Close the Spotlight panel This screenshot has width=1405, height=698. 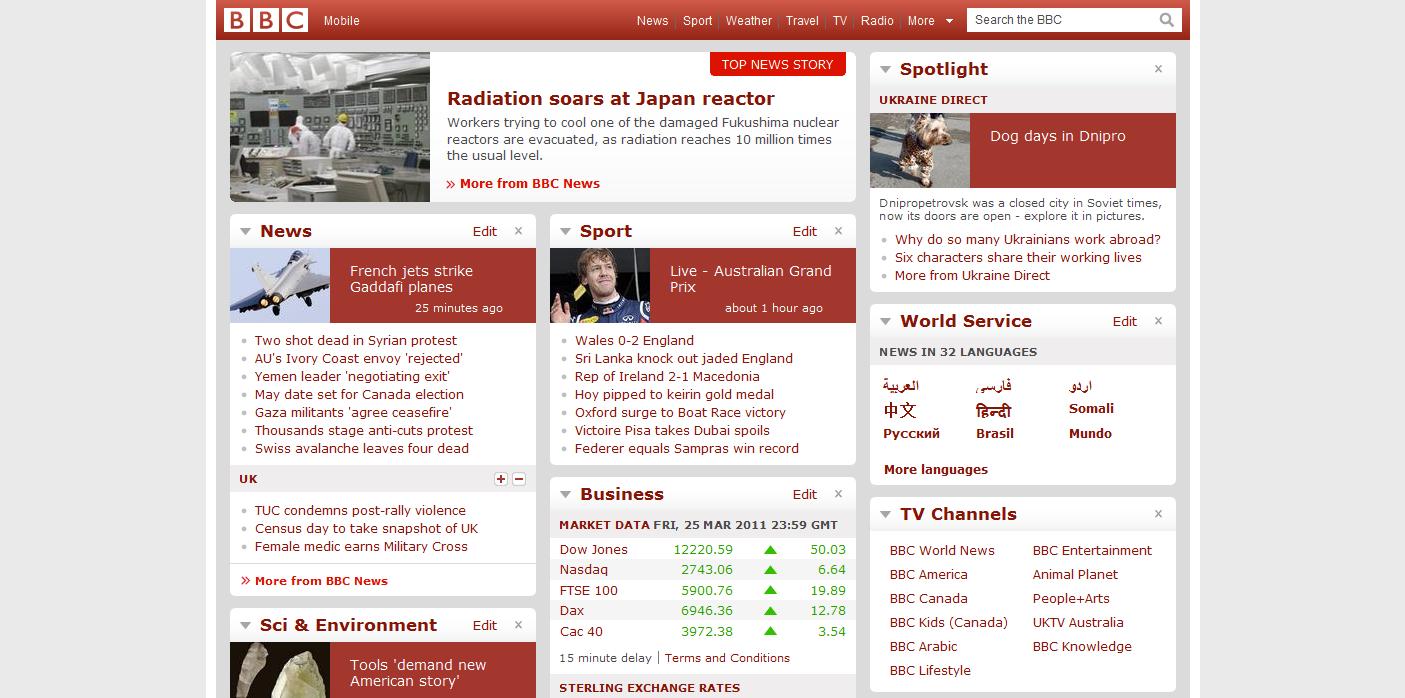click(x=1158, y=69)
